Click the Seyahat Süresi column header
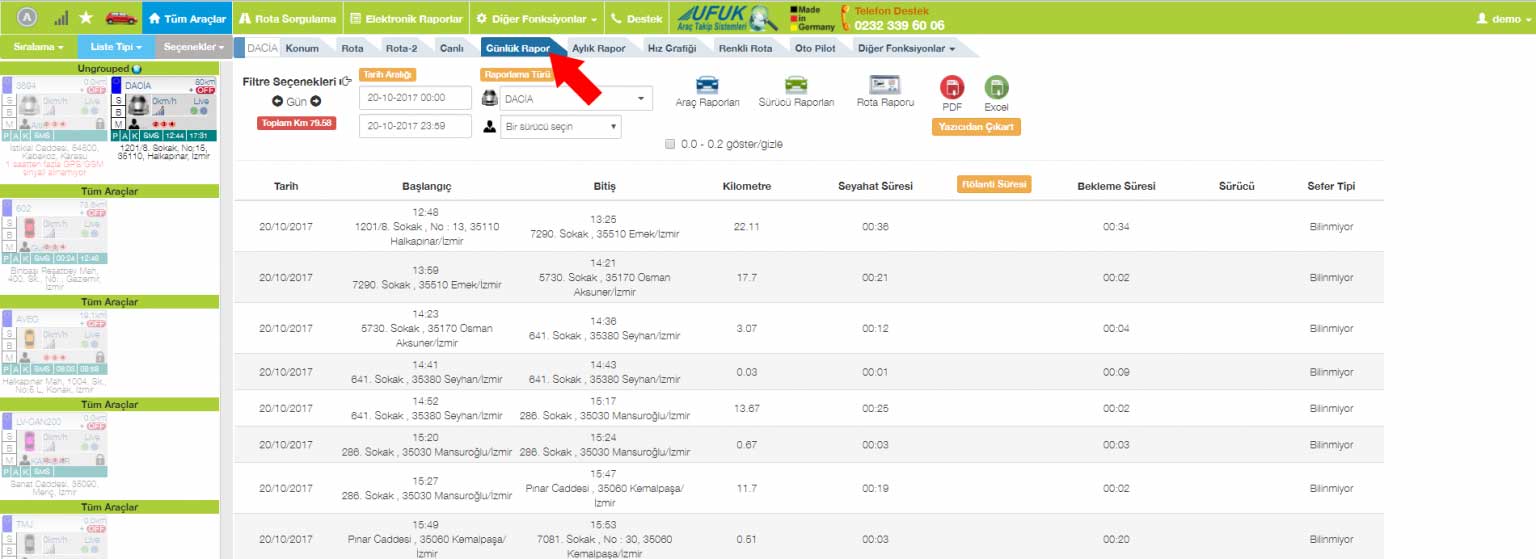 coord(875,187)
